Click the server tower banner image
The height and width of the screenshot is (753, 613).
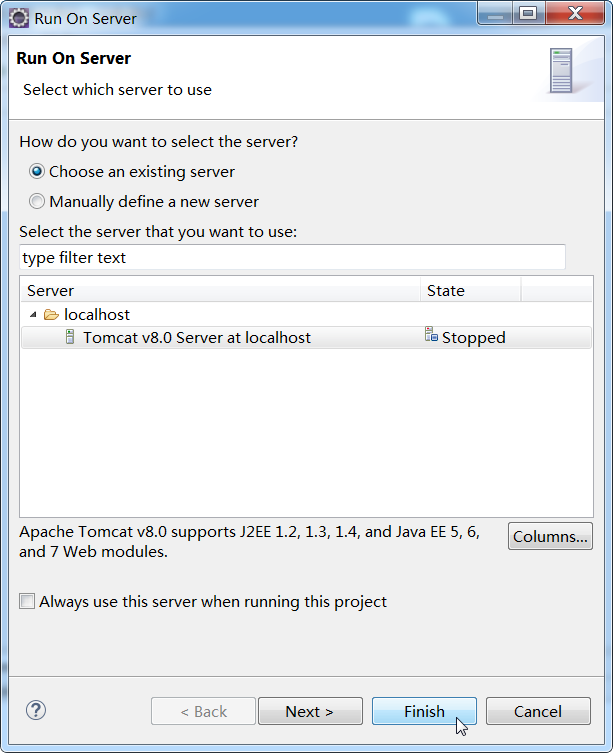coord(561,70)
